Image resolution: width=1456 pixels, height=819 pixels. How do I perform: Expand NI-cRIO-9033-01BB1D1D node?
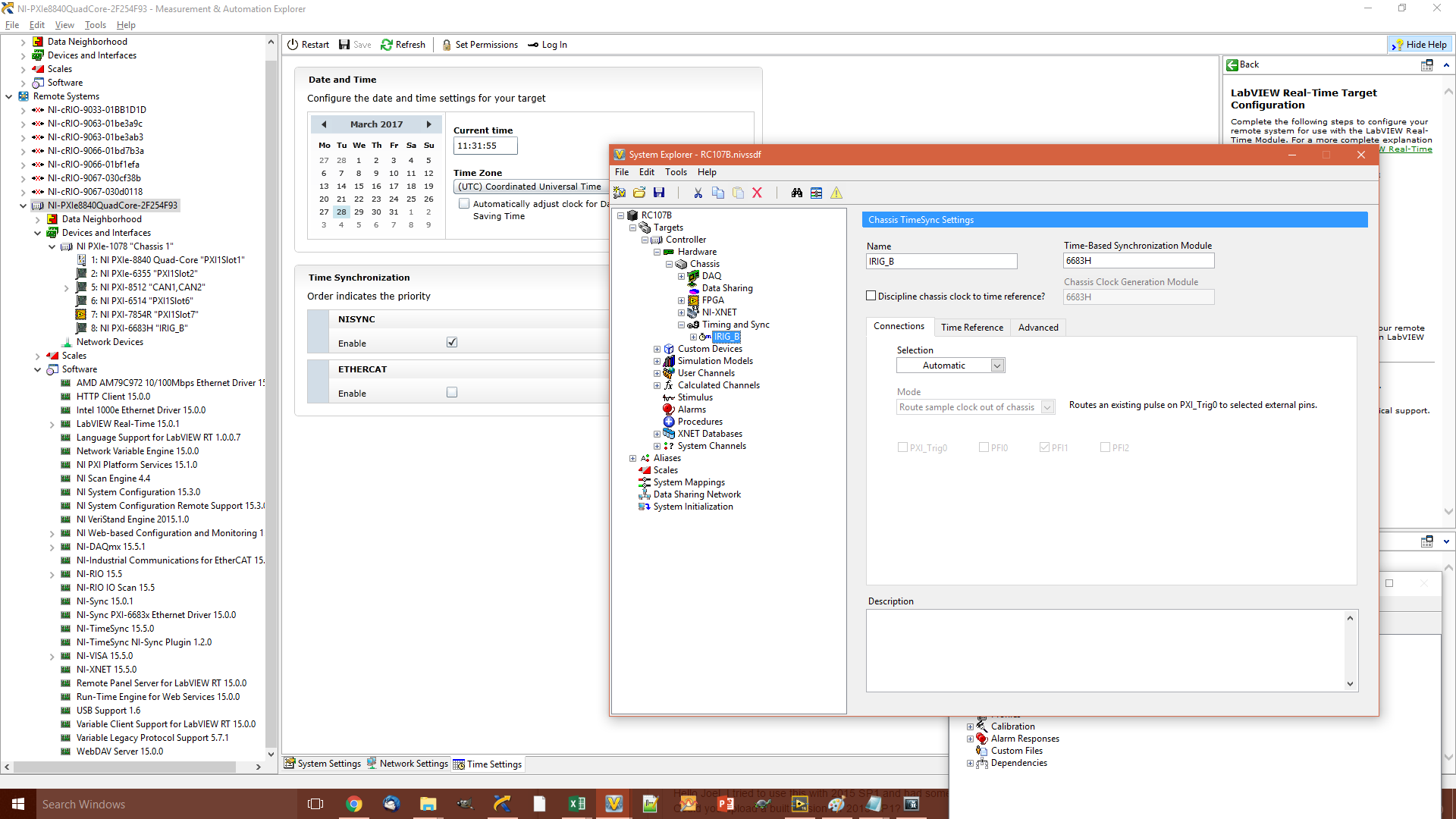[24, 110]
